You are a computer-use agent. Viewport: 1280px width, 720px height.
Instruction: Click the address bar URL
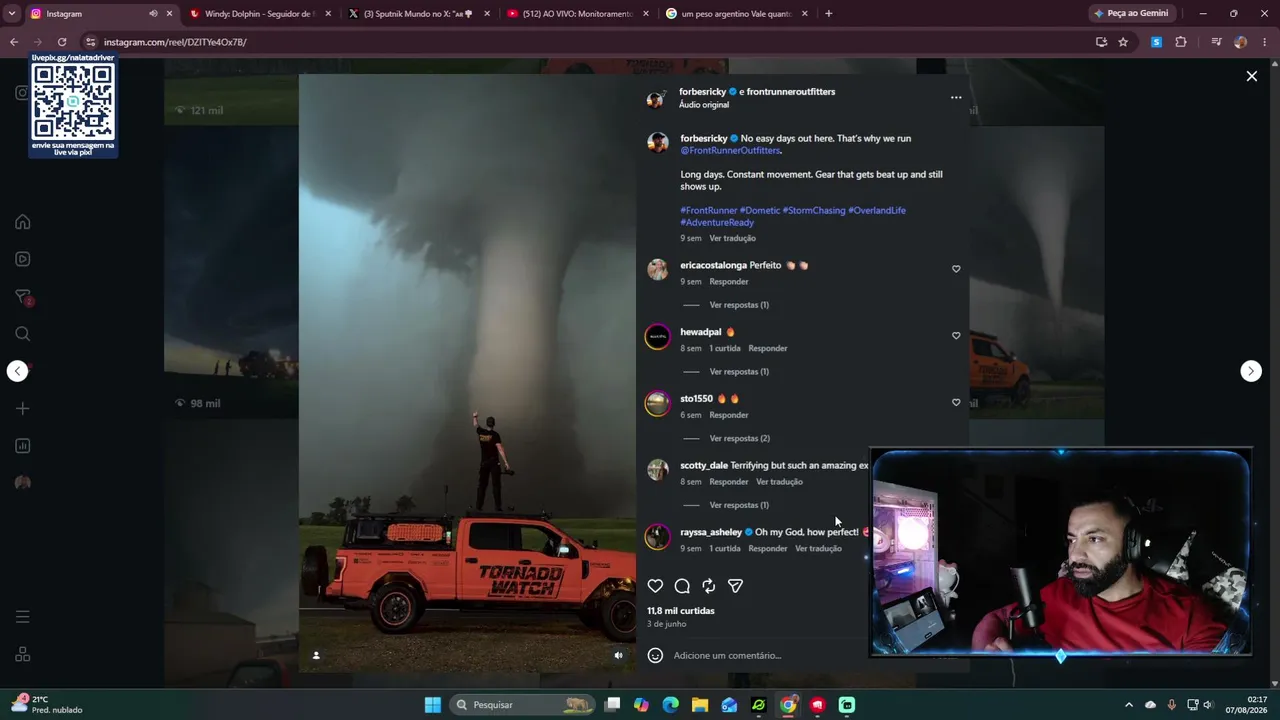pos(175,42)
